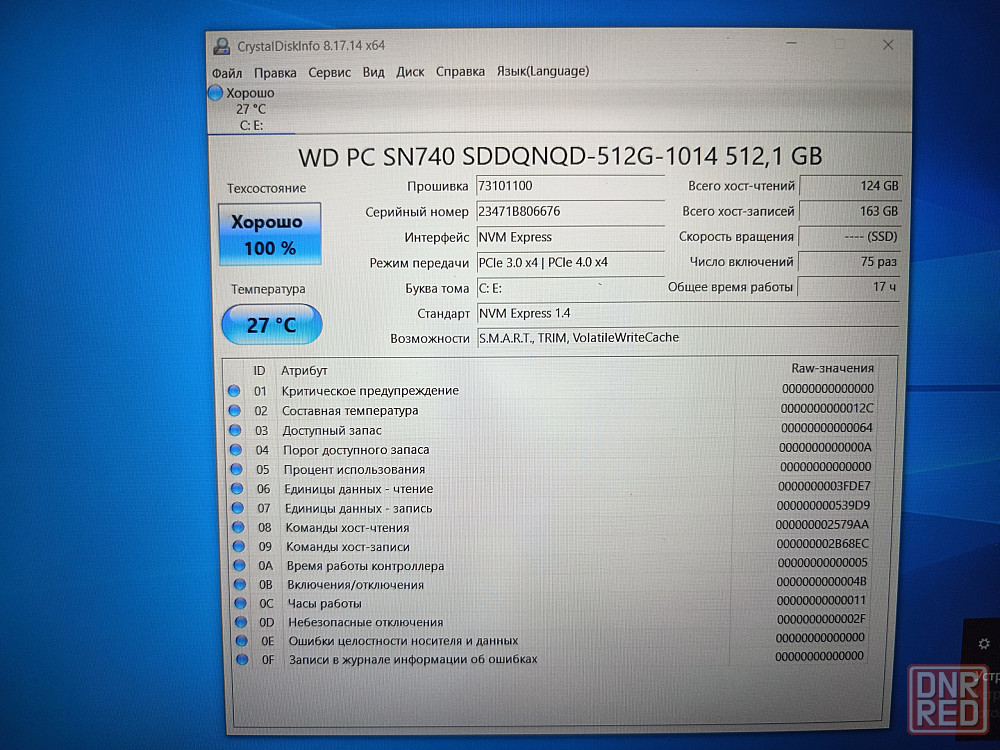
Task: Click the gear icon at right screen edge
Action: click(x=984, y=644)
